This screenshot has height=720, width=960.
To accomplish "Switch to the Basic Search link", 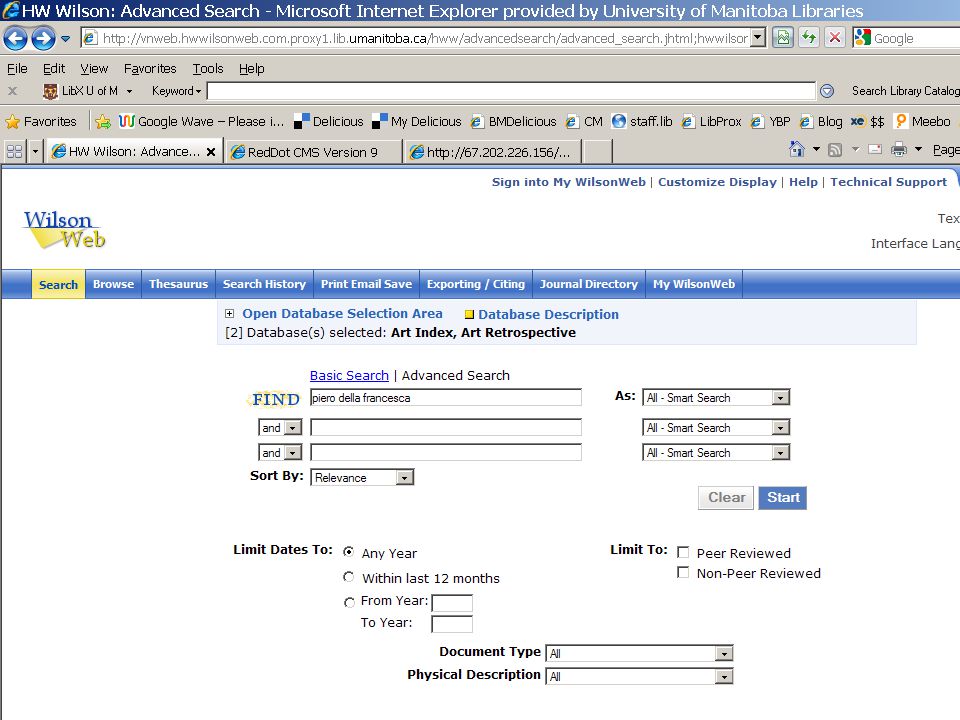I will pos(349,375).
